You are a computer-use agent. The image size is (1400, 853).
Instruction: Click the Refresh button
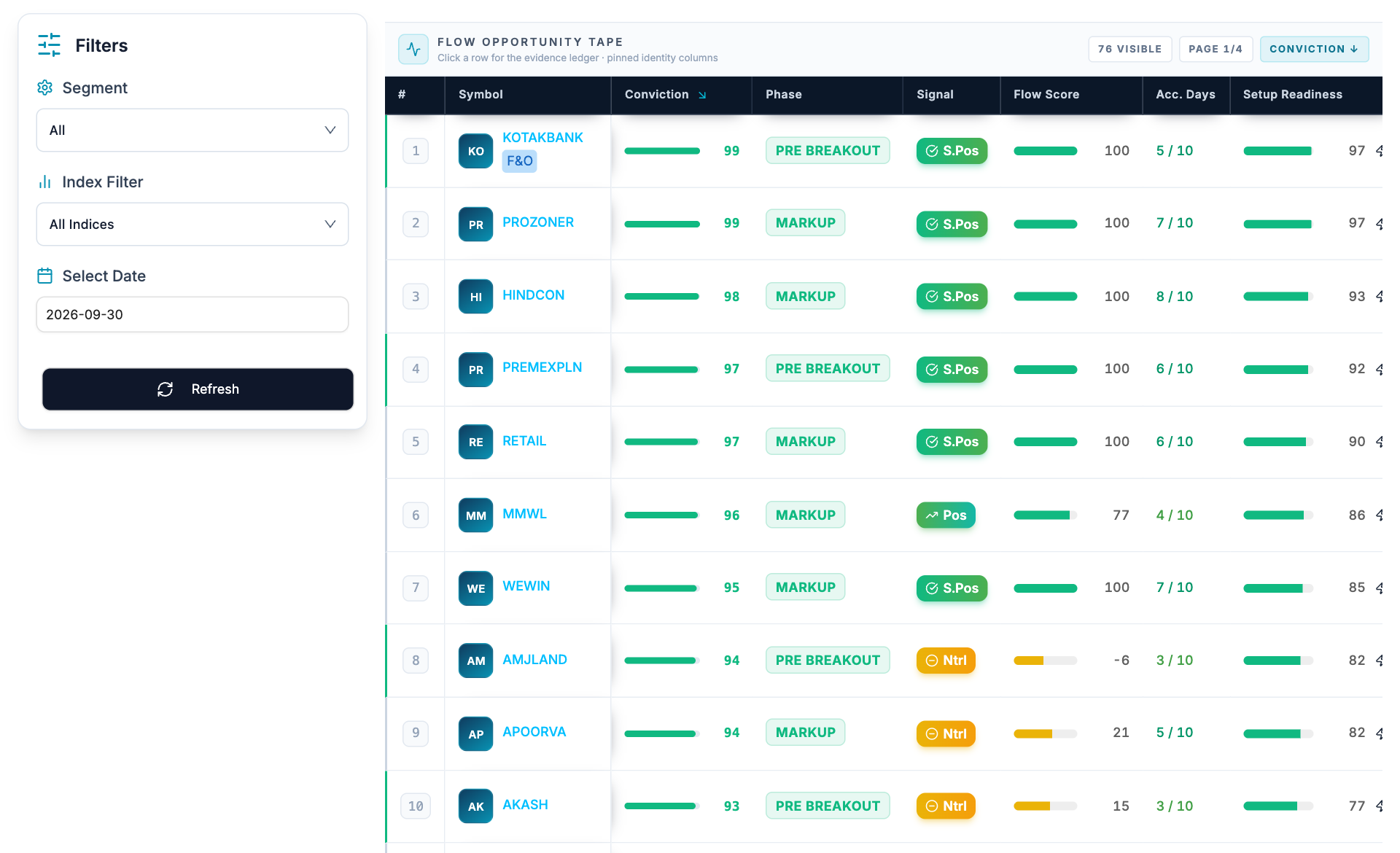(x=198, y=389)
